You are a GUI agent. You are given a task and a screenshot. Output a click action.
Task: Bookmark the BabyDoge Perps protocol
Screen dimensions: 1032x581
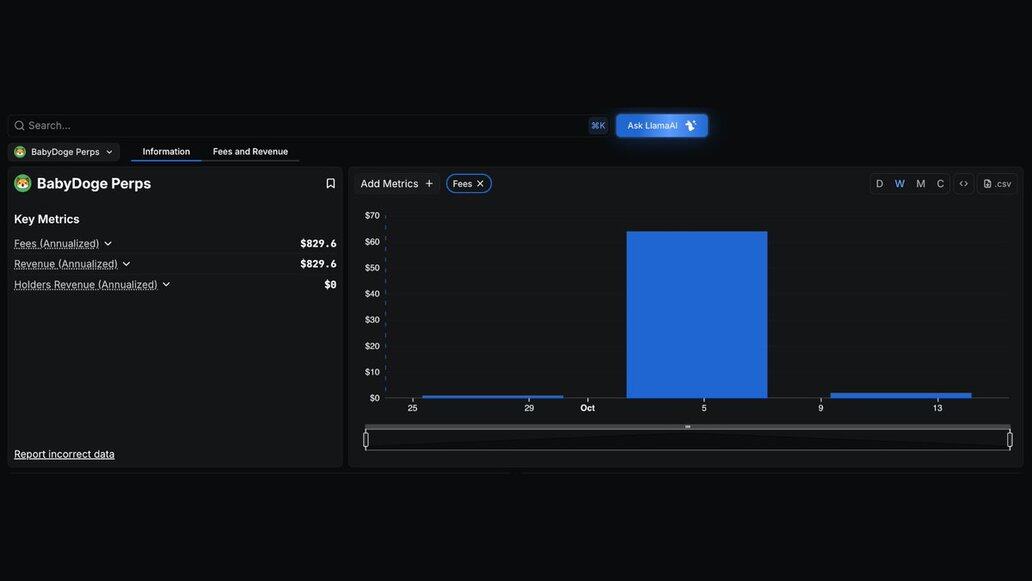tap(330, 184)
